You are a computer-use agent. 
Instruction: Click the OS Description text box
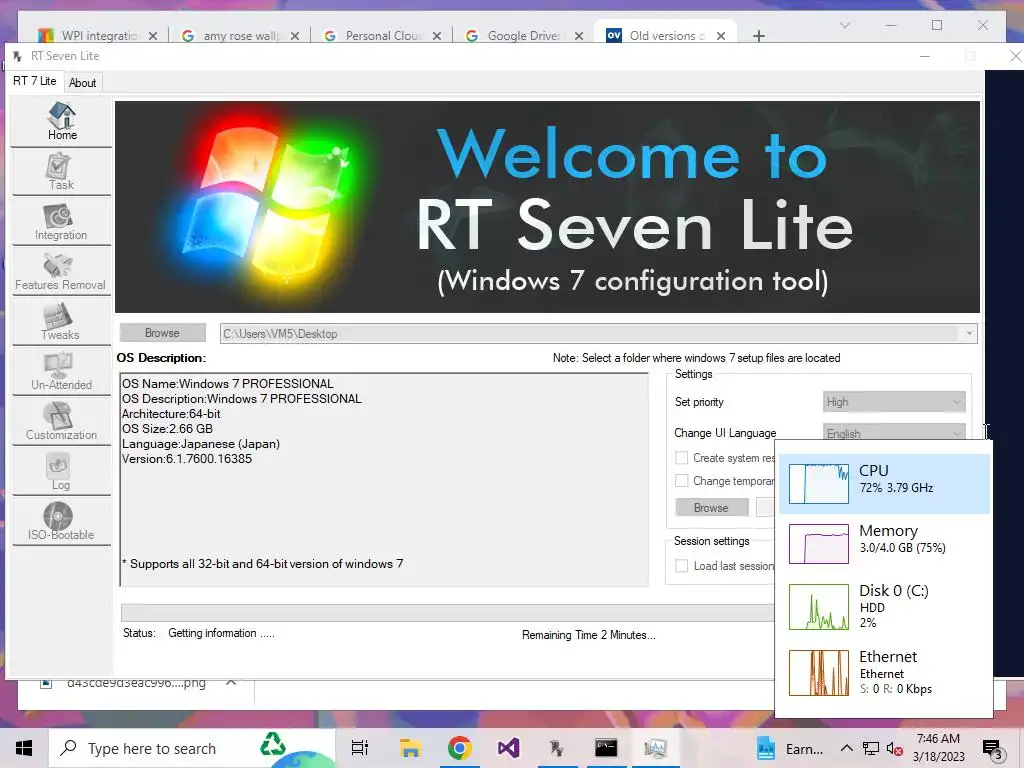coord(384,479)
